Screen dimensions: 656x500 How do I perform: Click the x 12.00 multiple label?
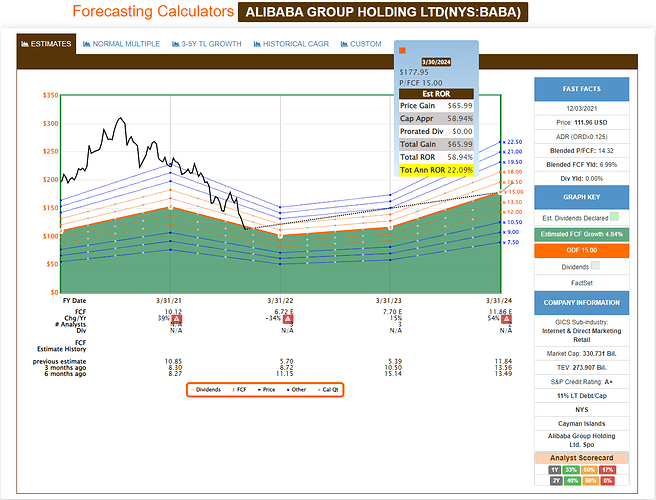pos(512,212)
